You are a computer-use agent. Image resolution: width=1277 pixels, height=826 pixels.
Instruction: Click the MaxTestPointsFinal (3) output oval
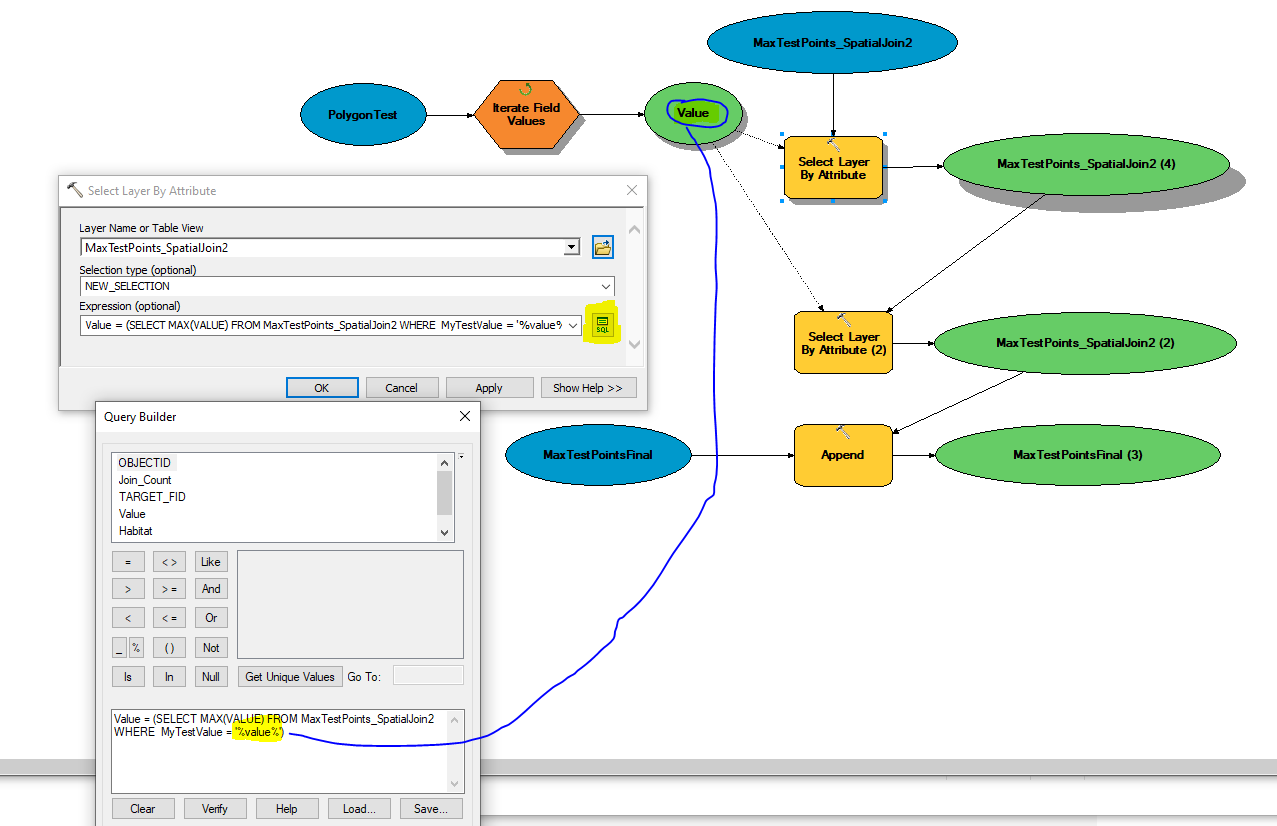[1077, 455]
